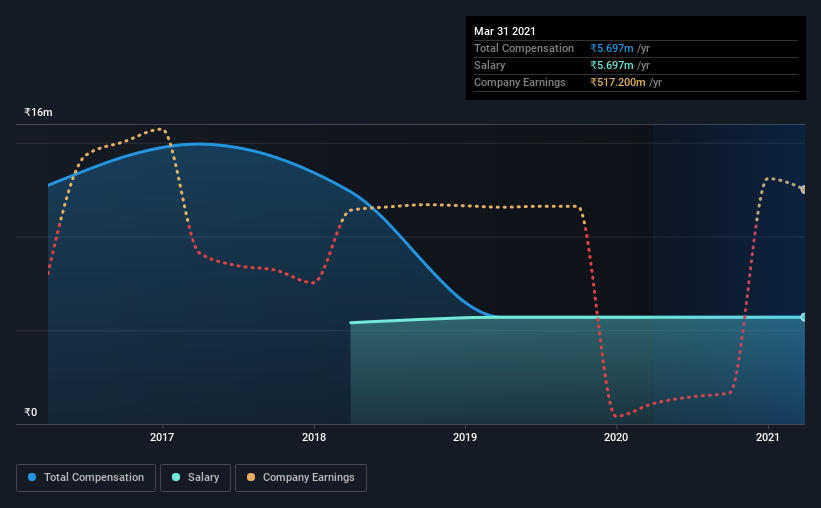This screenshot has height=508, width=821.
Task: Click the Company Earnings ₹517.200m tooltip value
Action: pos(618,82)
